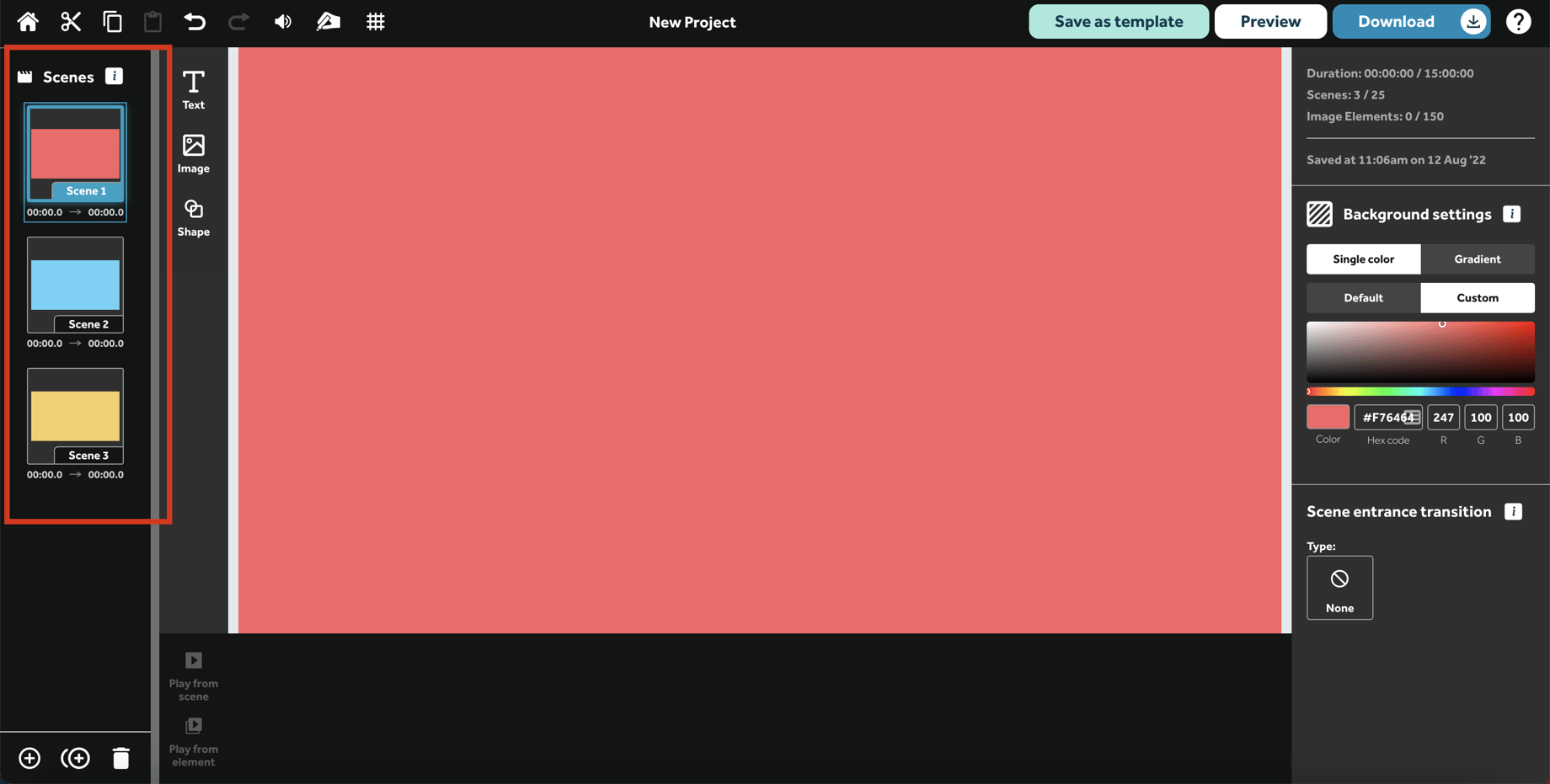This screenshot has width=1550, height=784.
Task: Select Single color background option
Action: (x=1363, y=259)
